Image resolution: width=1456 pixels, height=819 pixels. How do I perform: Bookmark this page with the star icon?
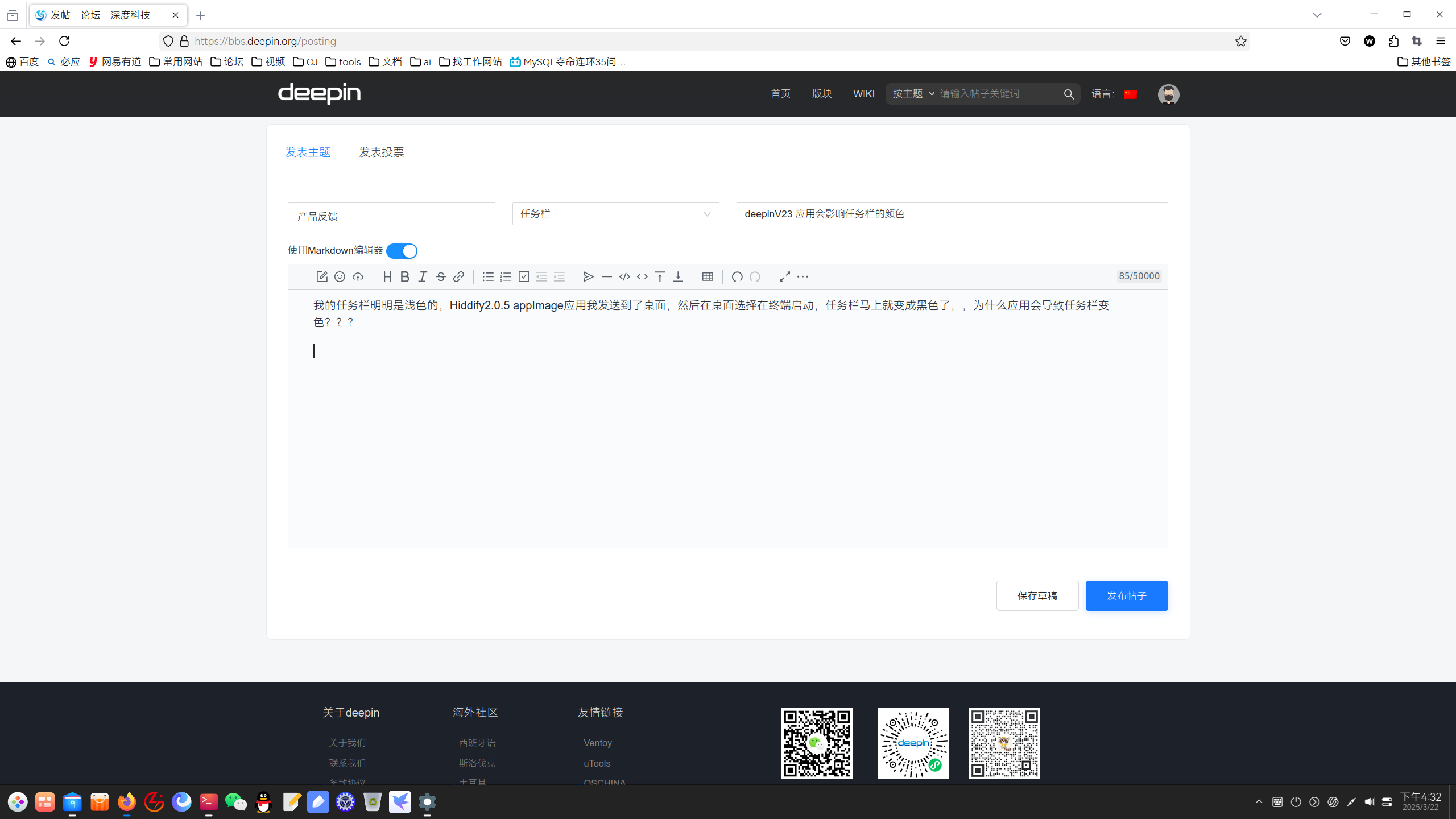point(1241,41)
